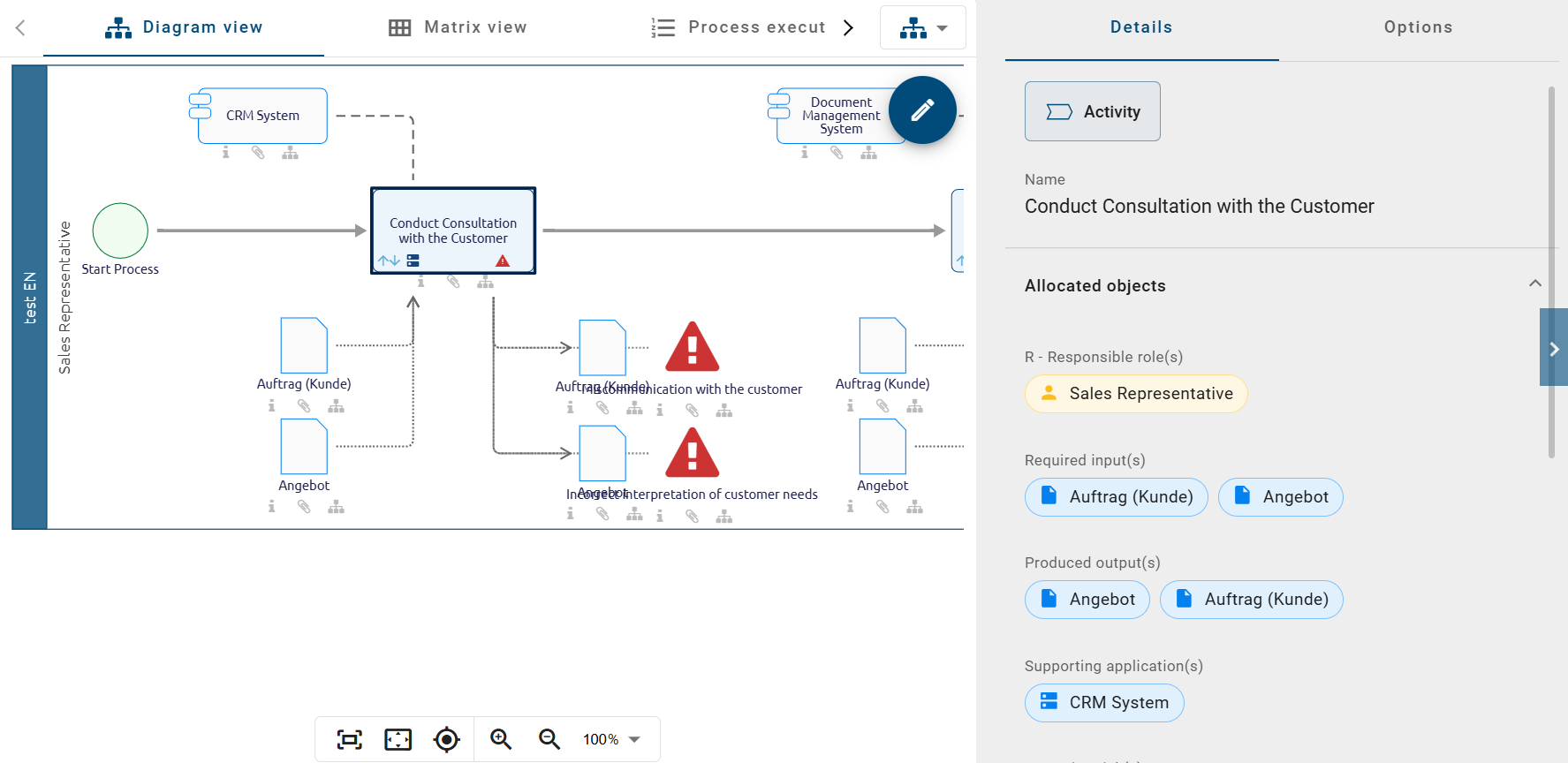This screenshot has width=1568, height=763.
Task: Click the input/output arrows inside the Conduct Consultation box
Action: [389, 261]
